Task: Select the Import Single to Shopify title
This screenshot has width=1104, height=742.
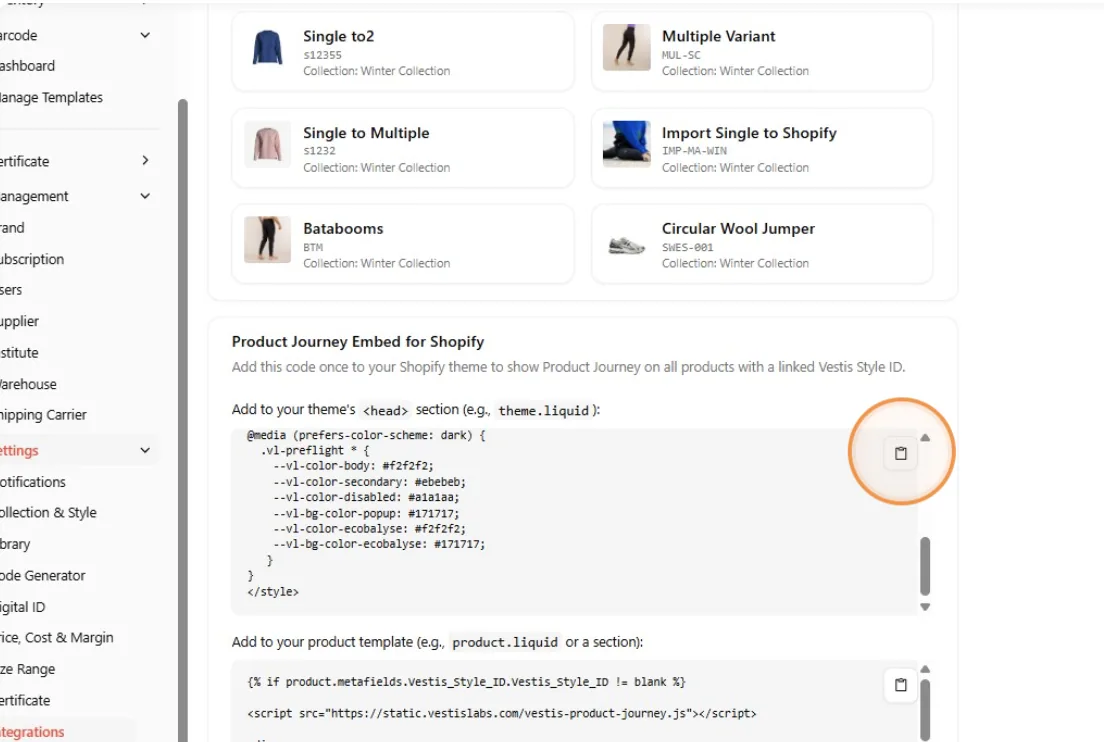Action: point(749,132)
